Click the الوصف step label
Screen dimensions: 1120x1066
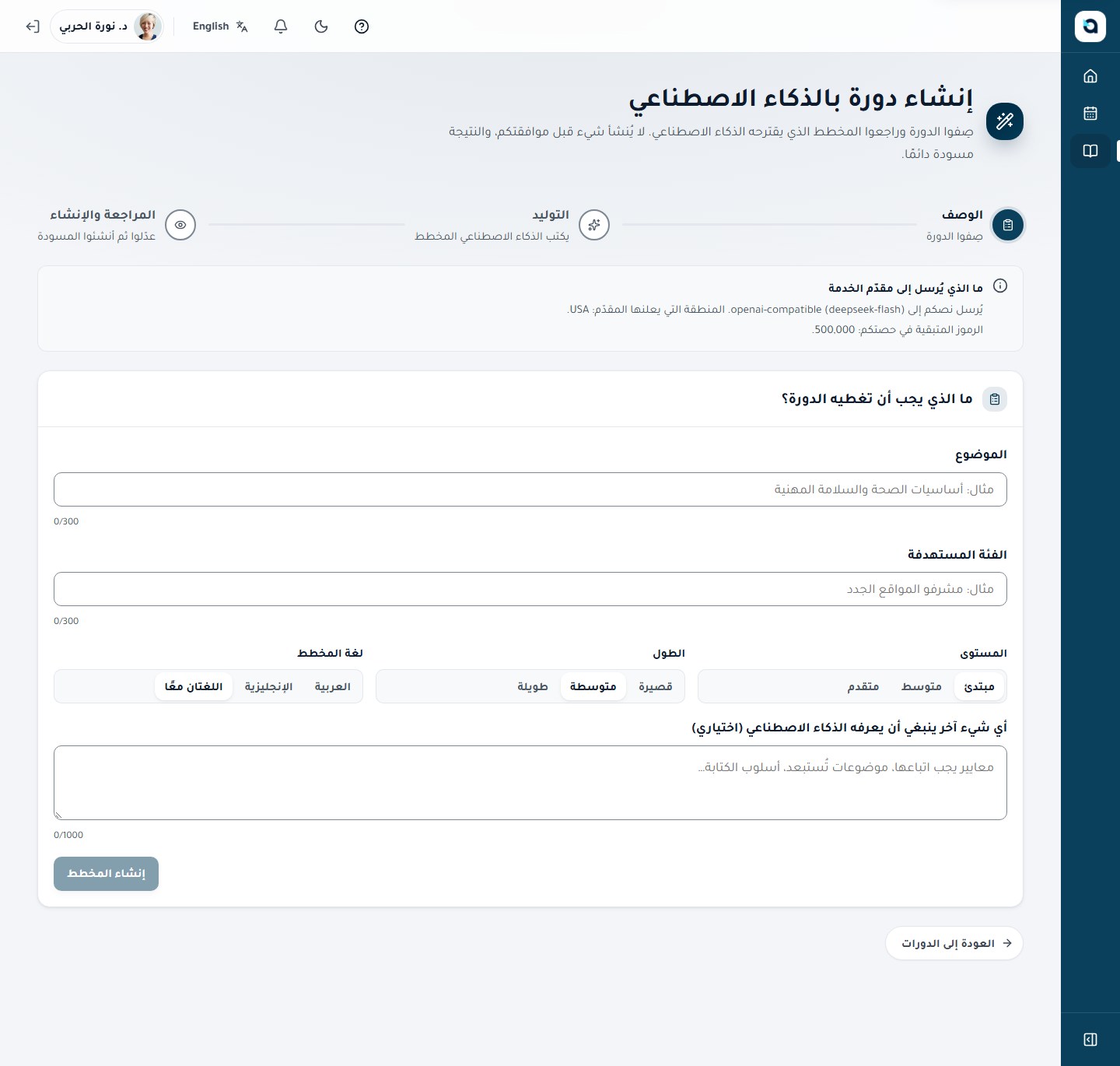(963, 215)
